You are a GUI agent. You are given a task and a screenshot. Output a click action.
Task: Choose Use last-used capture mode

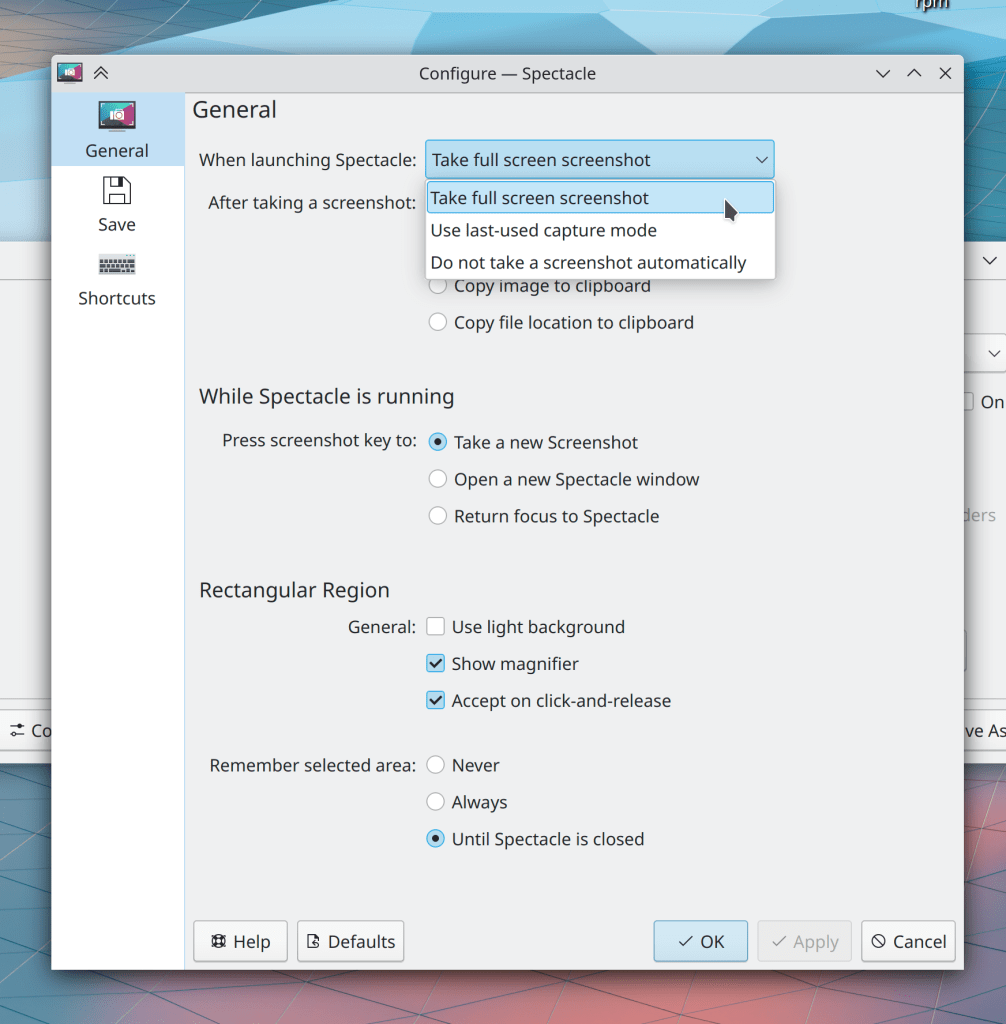[x=544, y=230]
